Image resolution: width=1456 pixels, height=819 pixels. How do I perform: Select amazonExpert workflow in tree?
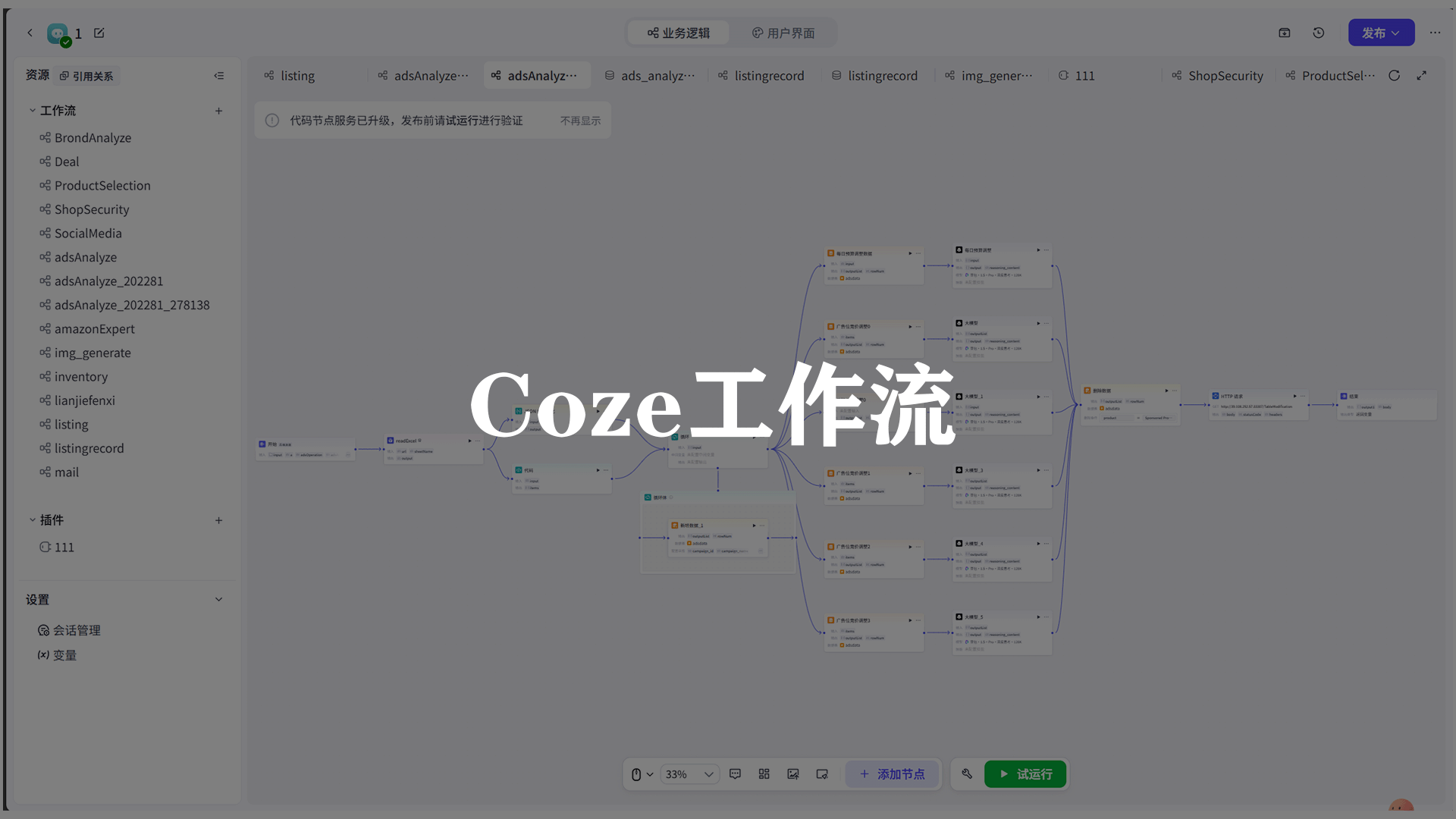[94, 329]
